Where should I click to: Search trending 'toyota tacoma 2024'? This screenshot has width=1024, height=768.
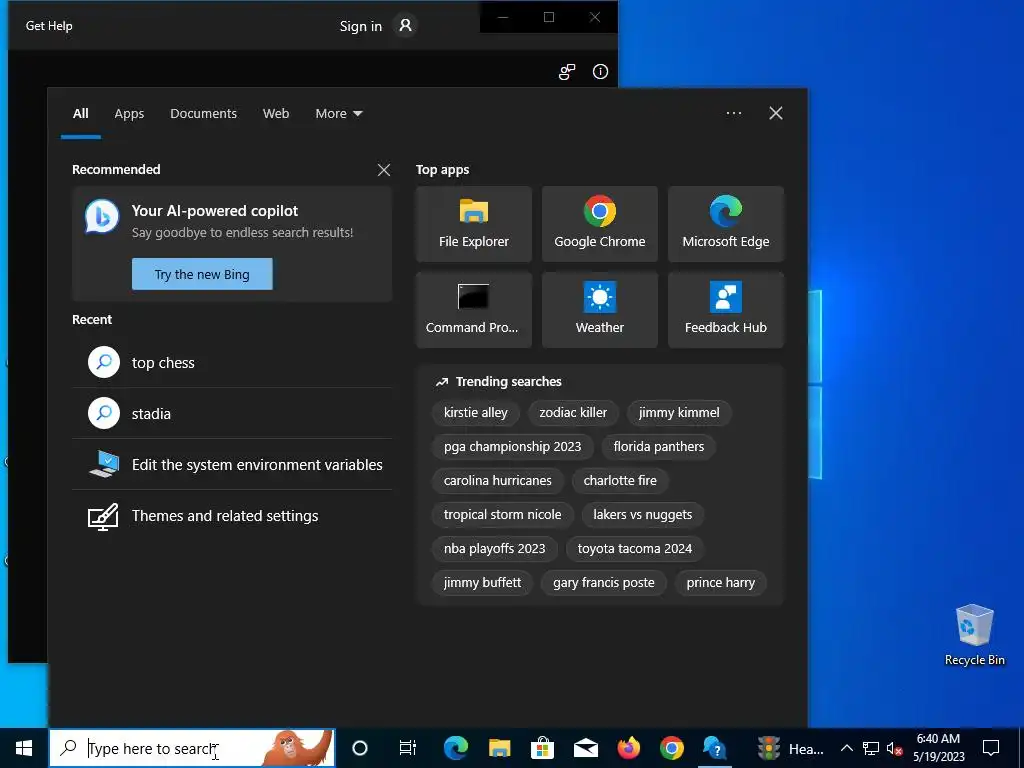635,549
